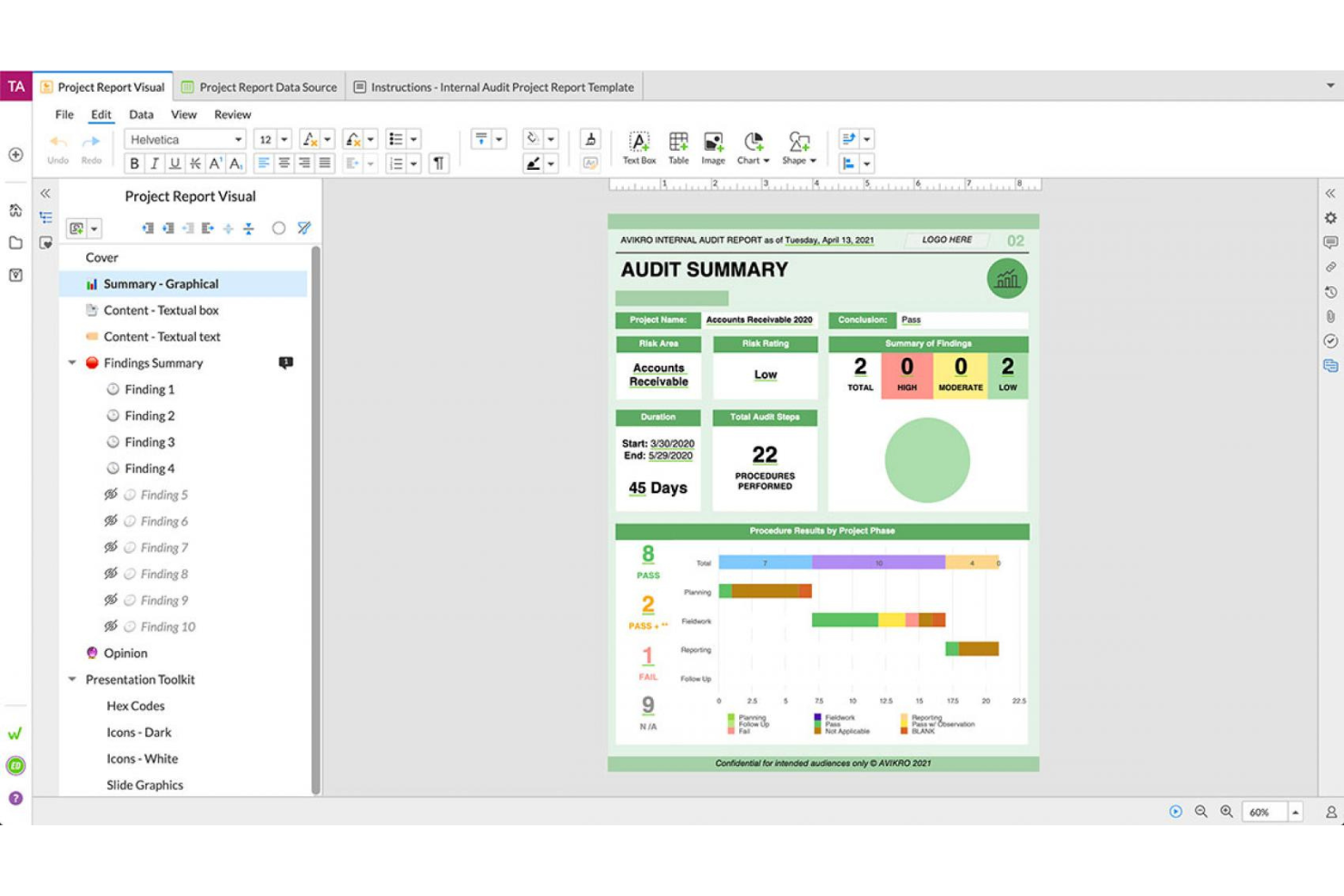Show the hidden Finding 10 slide
The height and width of the screenshot is (896, 1344).
click(111, 626)
